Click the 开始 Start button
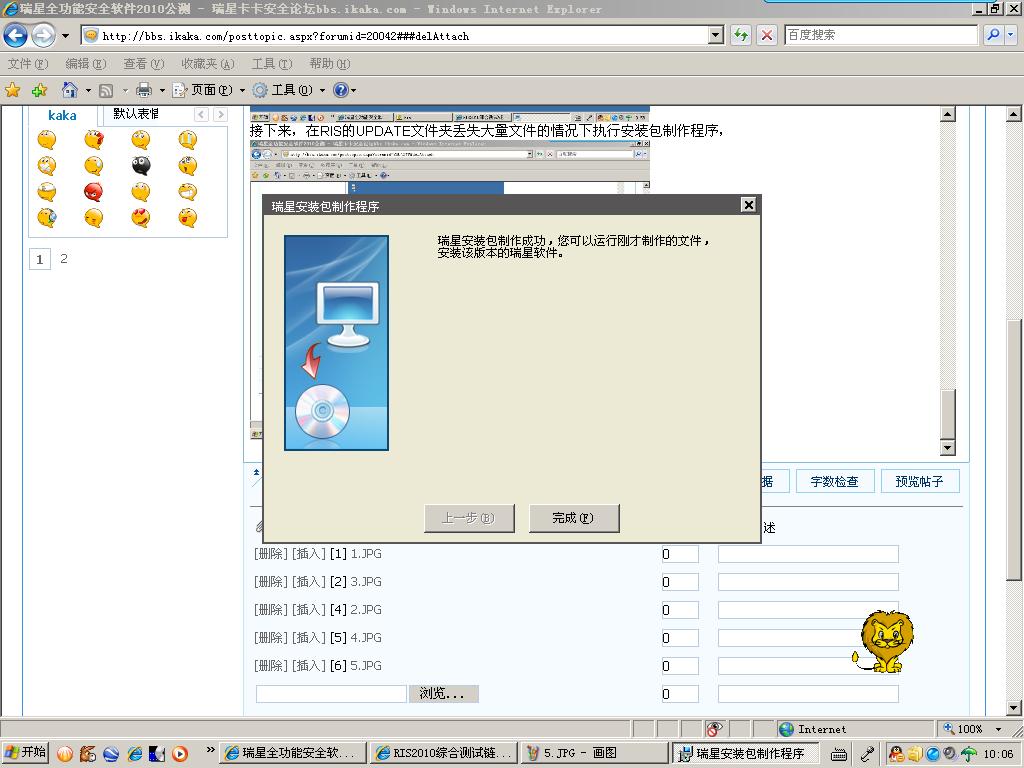The image size is (1024, 768). (x=25, y=753)
